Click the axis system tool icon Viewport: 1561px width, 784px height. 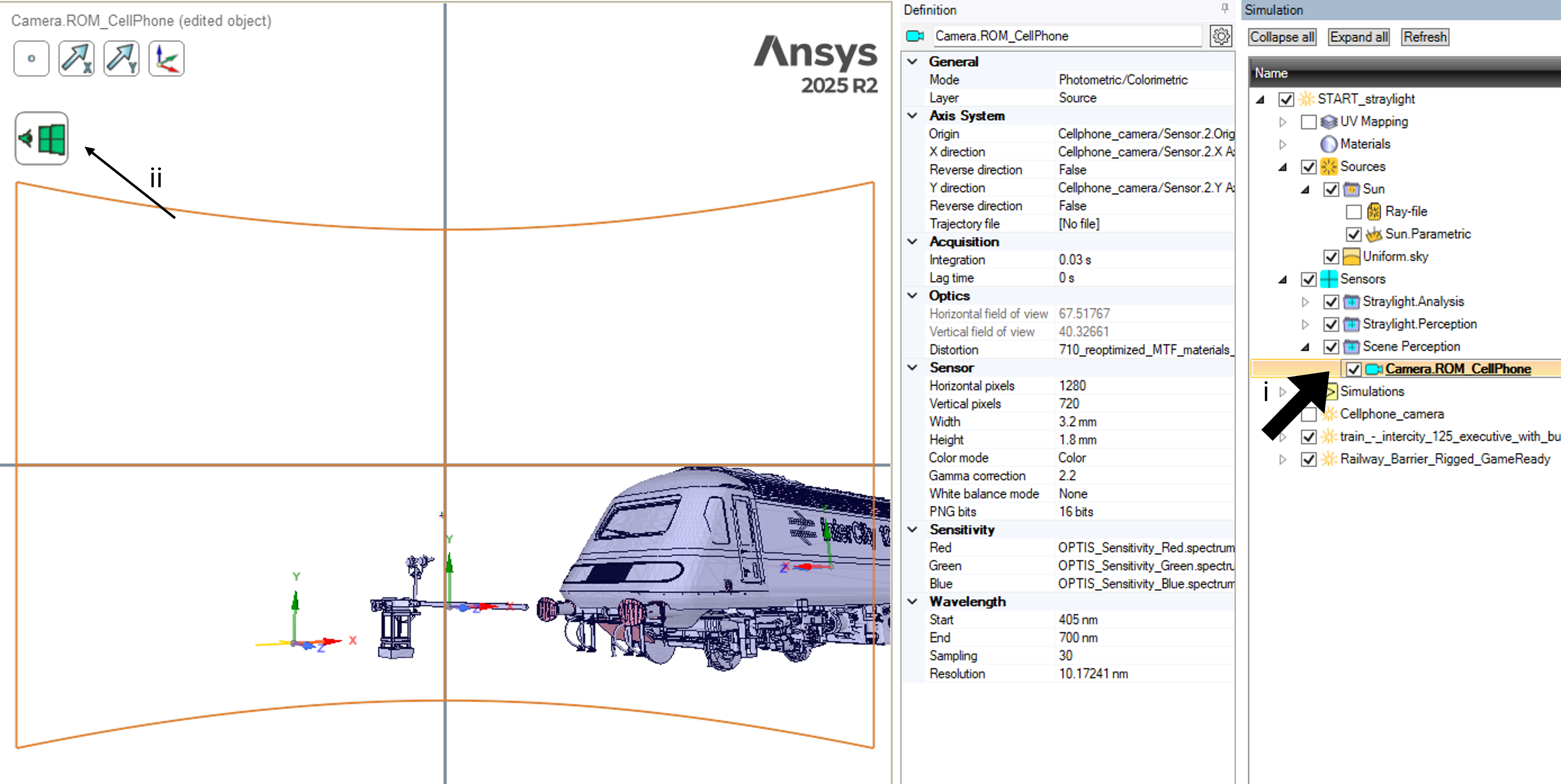166,59
